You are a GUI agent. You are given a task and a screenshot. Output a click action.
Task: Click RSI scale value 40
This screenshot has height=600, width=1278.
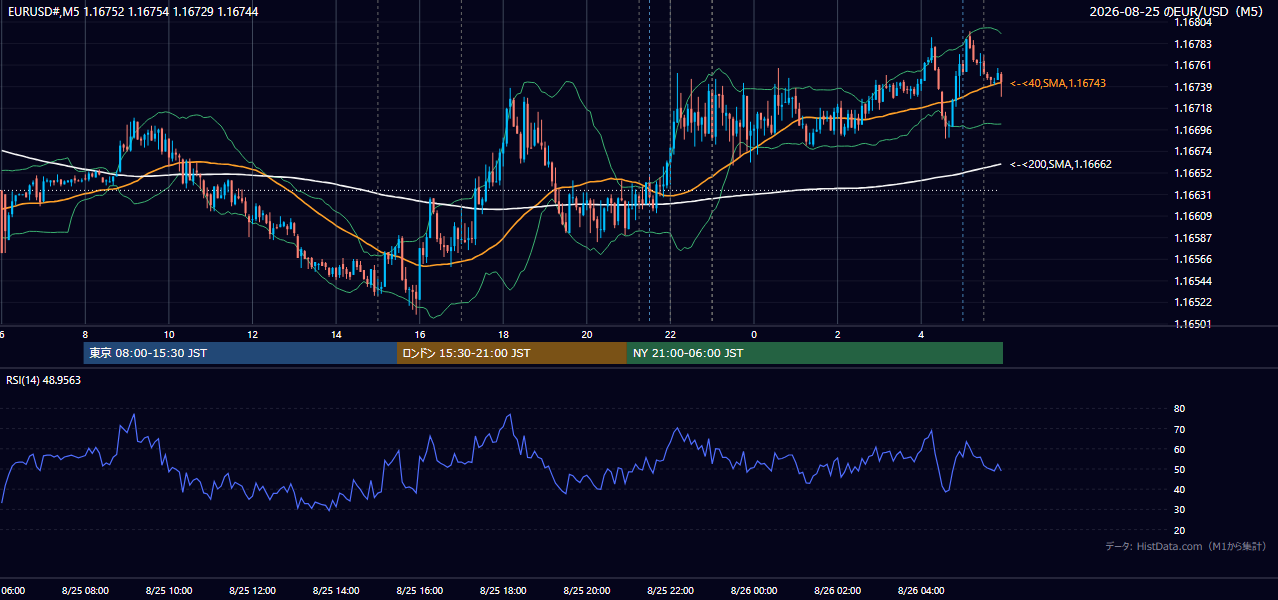click(x=1180, y=489)
